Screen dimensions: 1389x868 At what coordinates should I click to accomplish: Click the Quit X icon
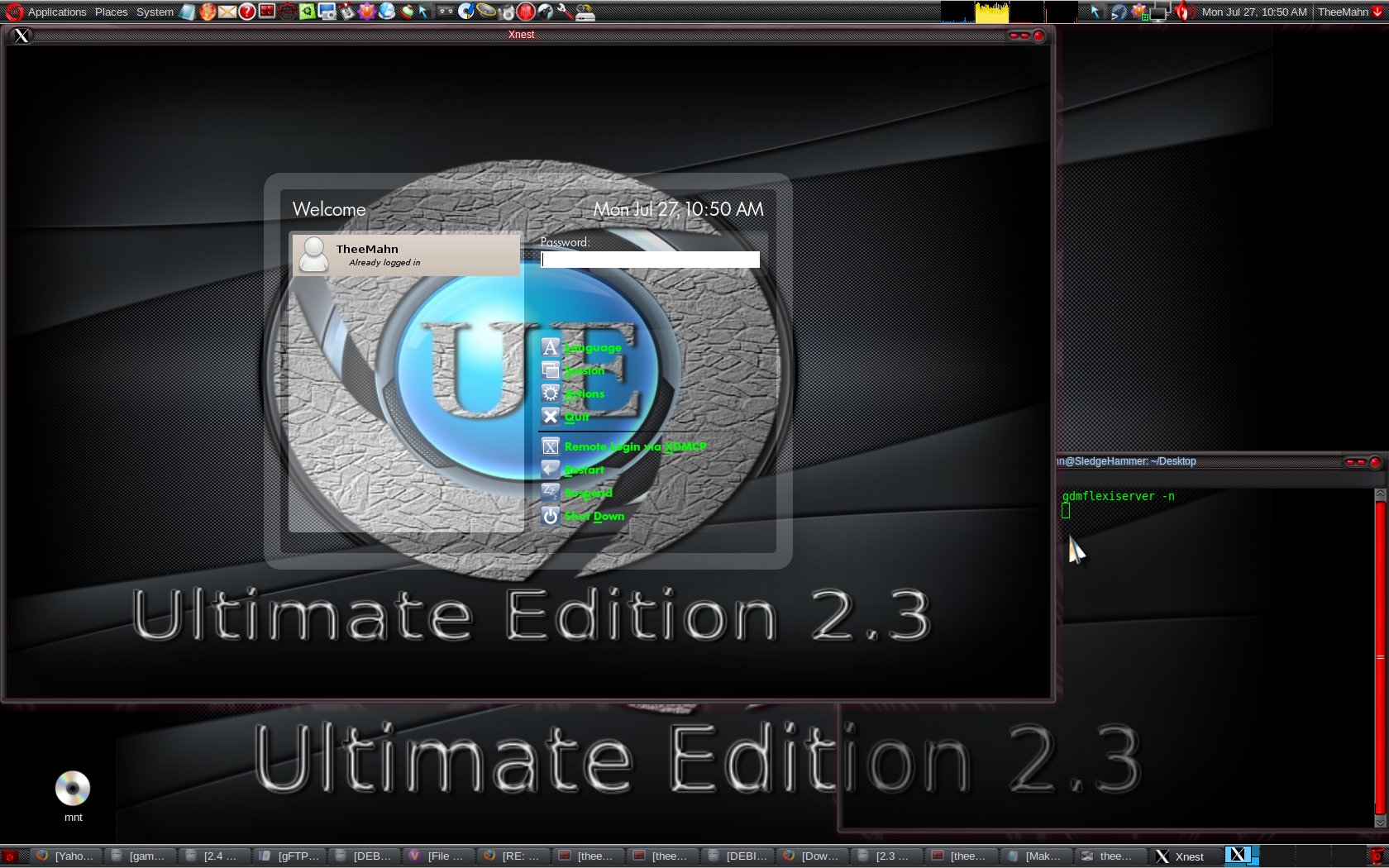pos(551,417)
